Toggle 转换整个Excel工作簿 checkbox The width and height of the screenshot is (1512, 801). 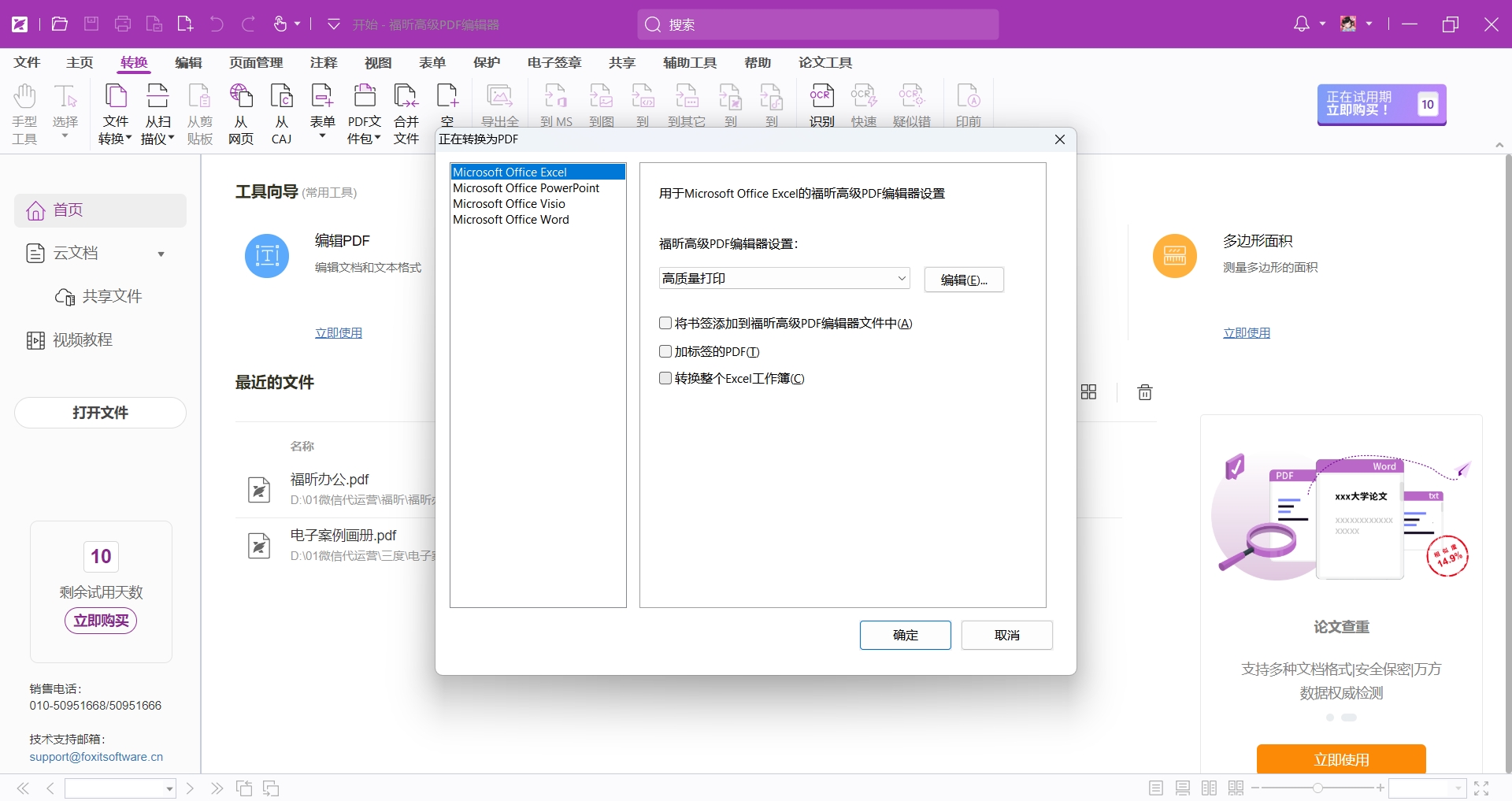pyautogui.click(x=665, y=378)
